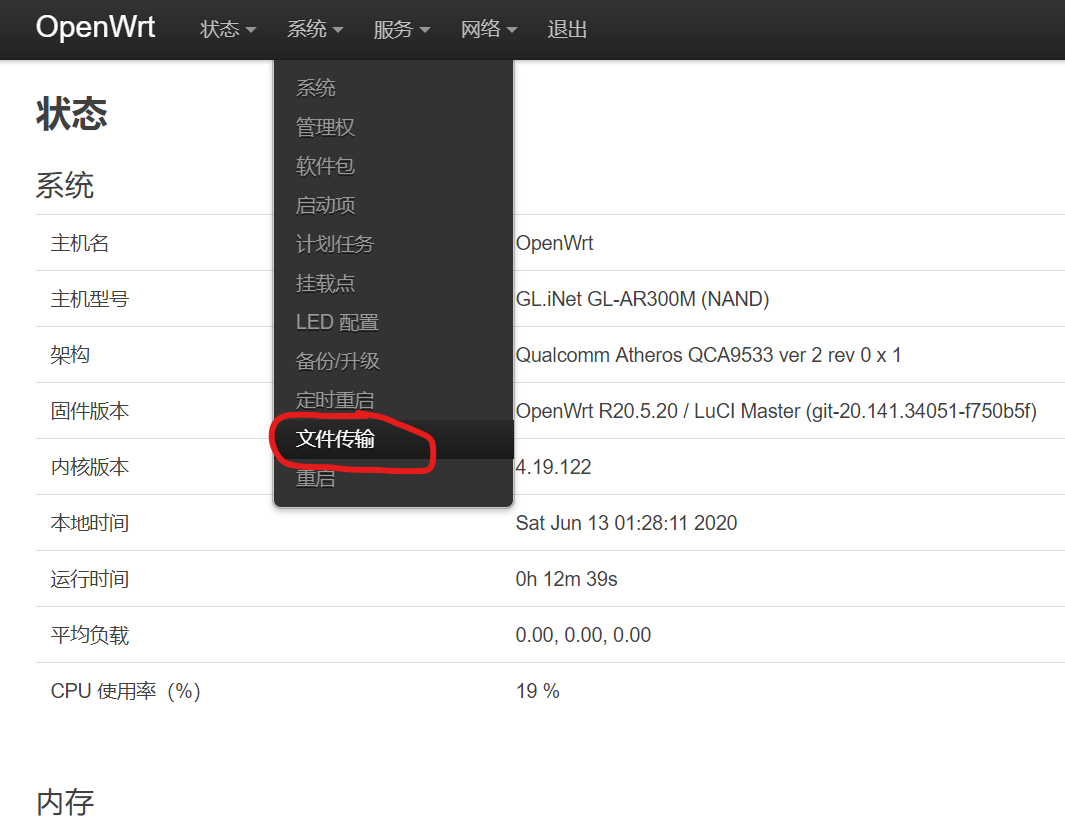Select the 运行时间 row label
This screenshot has width=1065, height=820.
tap(90, 579)
